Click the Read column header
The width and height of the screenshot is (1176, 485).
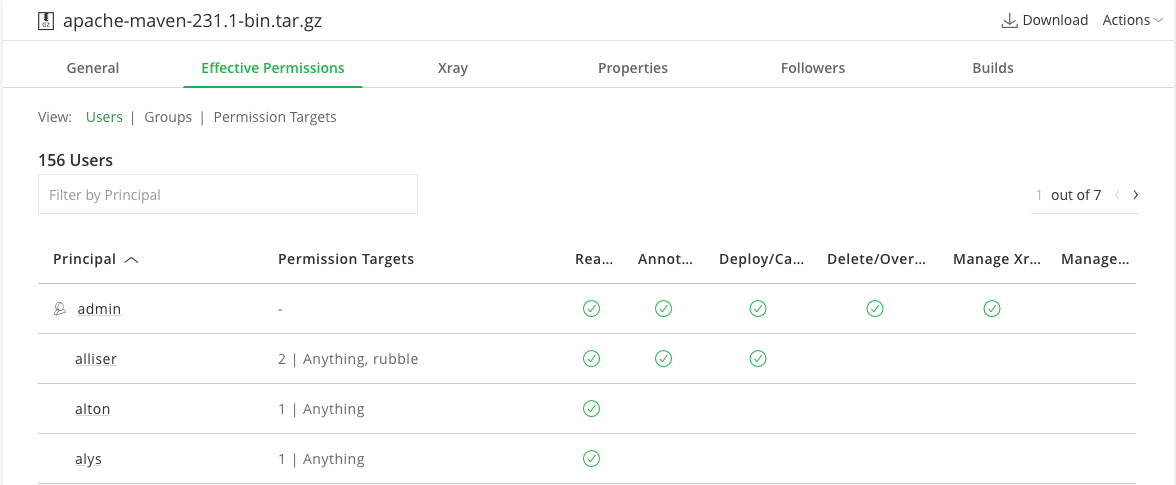pos(594,259)
